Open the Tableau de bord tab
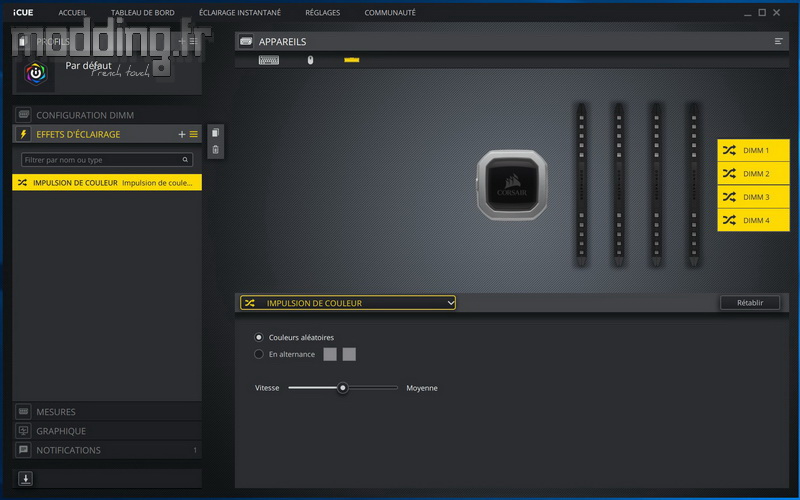 coord(142,12)
